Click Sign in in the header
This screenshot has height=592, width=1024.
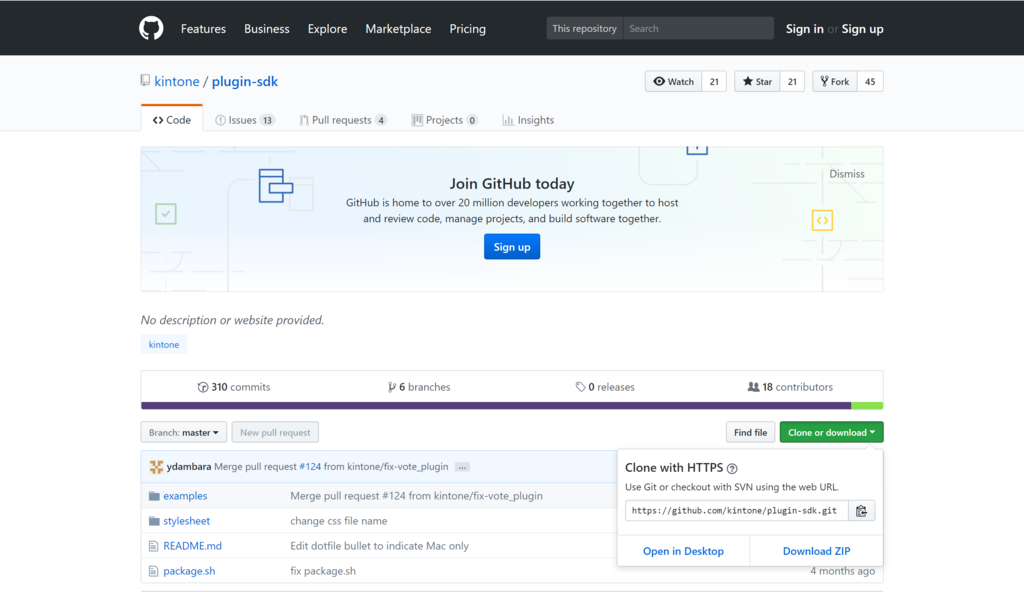click(x=805, y=29)
